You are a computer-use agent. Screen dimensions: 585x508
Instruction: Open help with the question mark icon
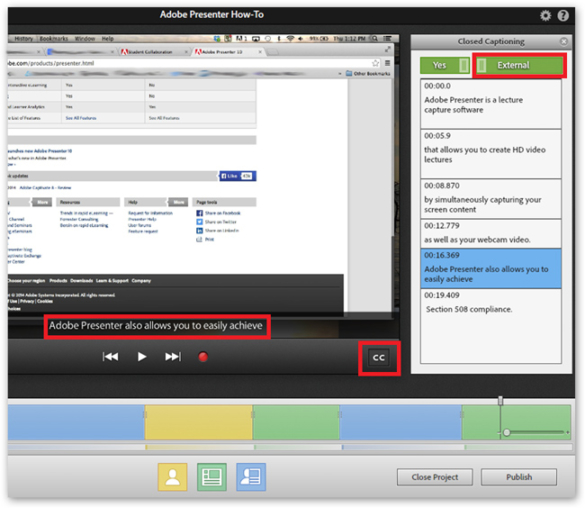[563, 15]
